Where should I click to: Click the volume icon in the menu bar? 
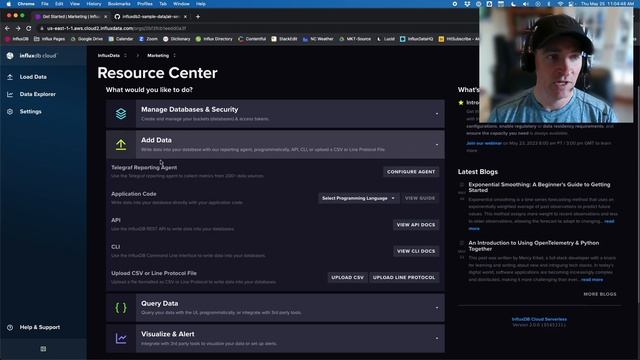click(x=526, y=4)
